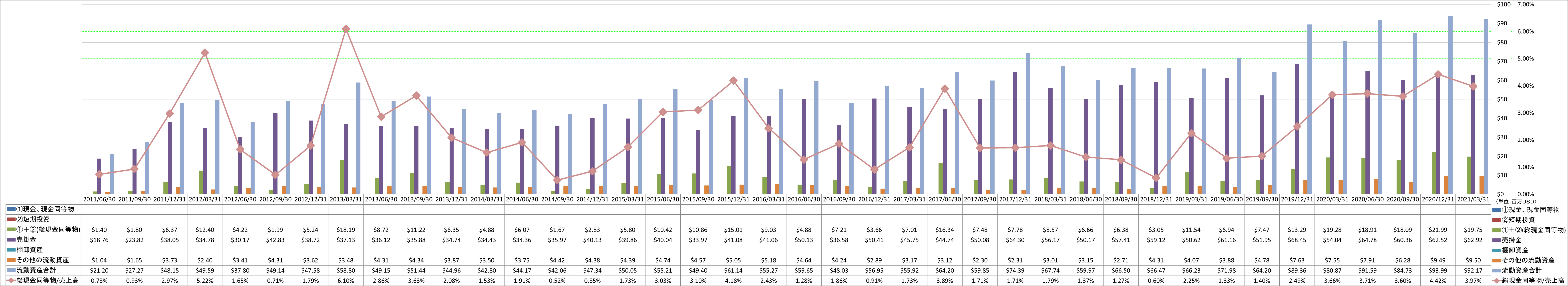1568x286 pixels.
Task: Click the line marker at 2017/06/30
Action: click(945, 89)
